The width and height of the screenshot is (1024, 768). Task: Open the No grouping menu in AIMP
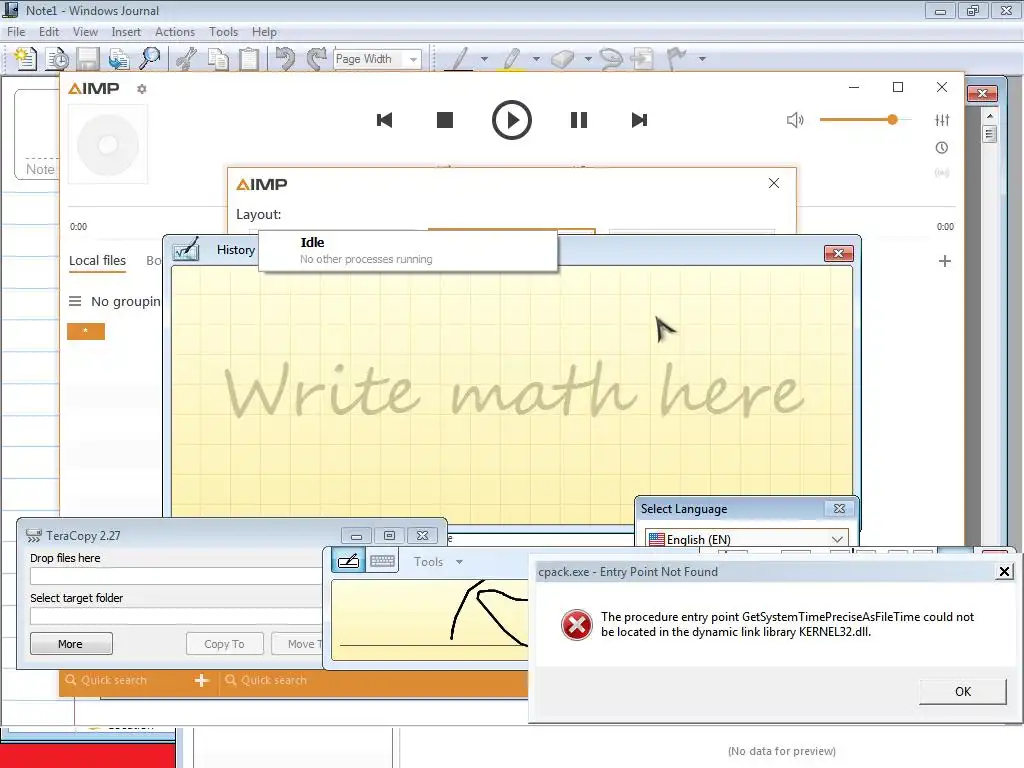(115, 301)
